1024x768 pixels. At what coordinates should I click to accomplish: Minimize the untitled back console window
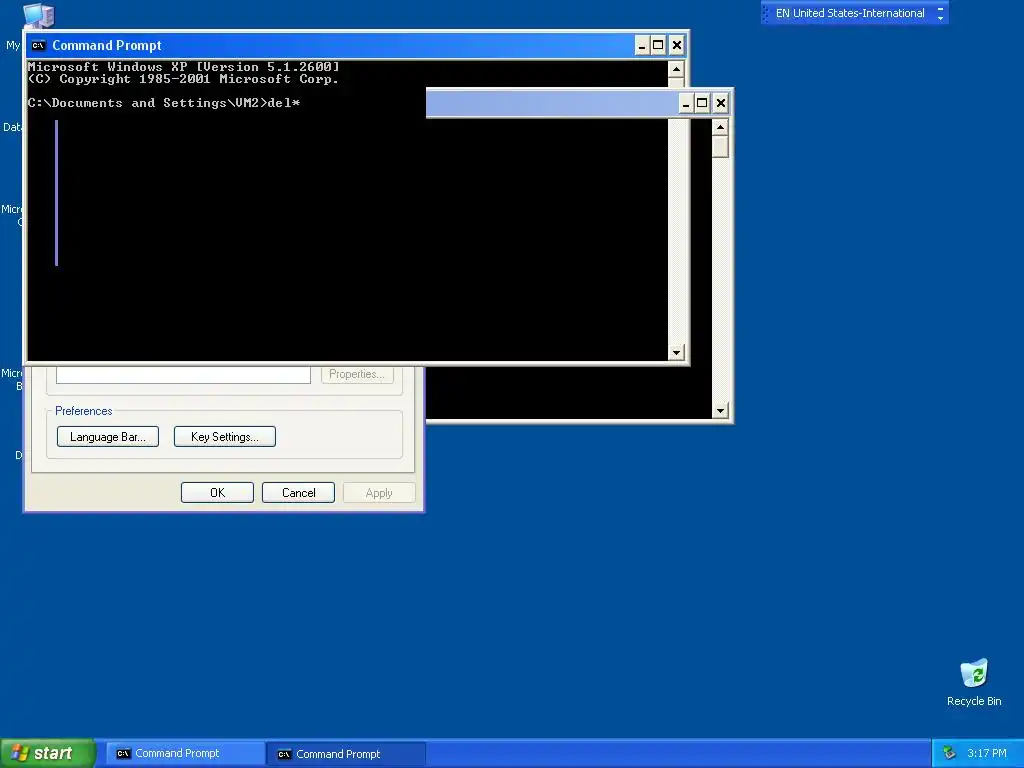[686, 103]
